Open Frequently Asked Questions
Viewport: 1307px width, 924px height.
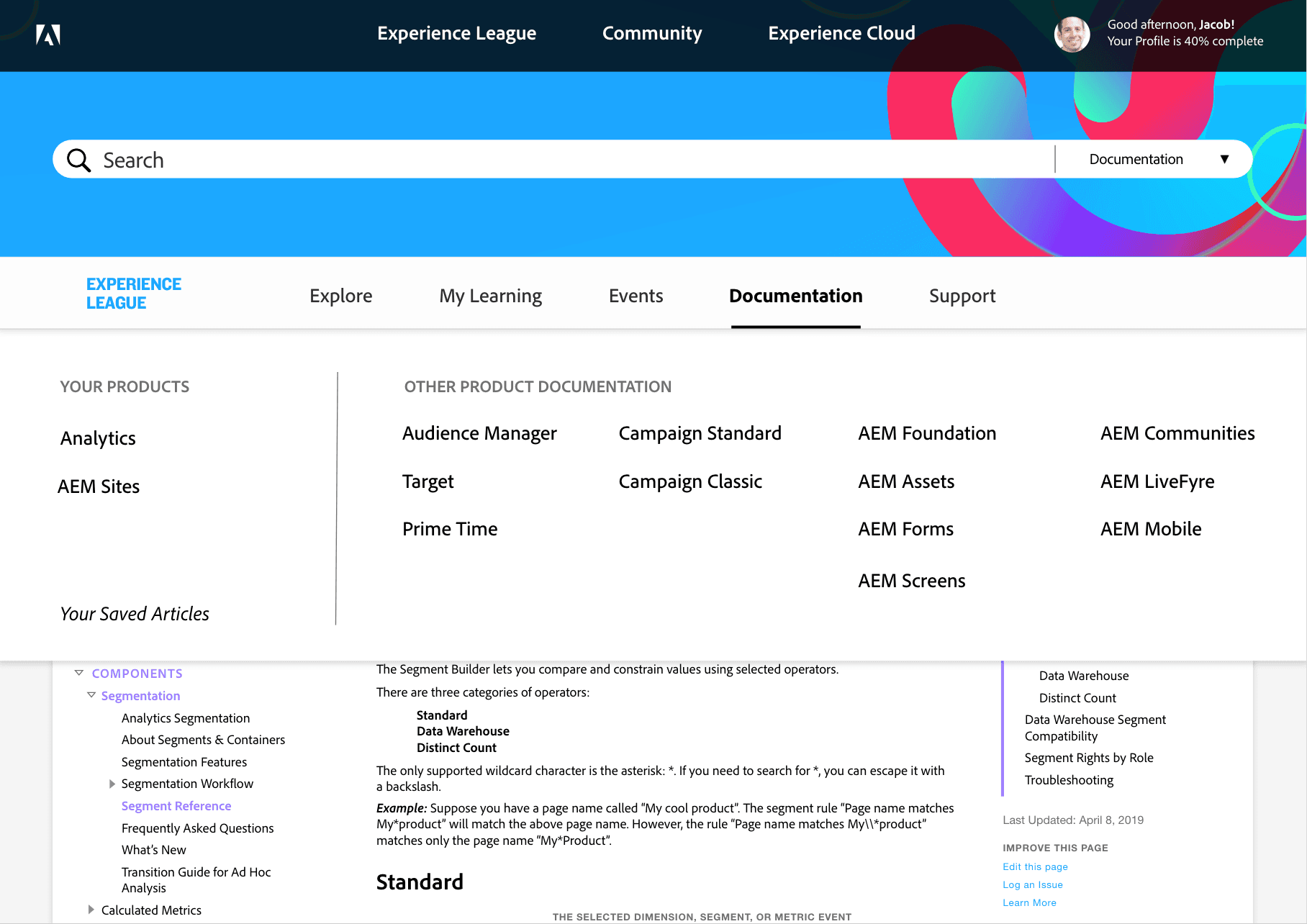[197, 828]
